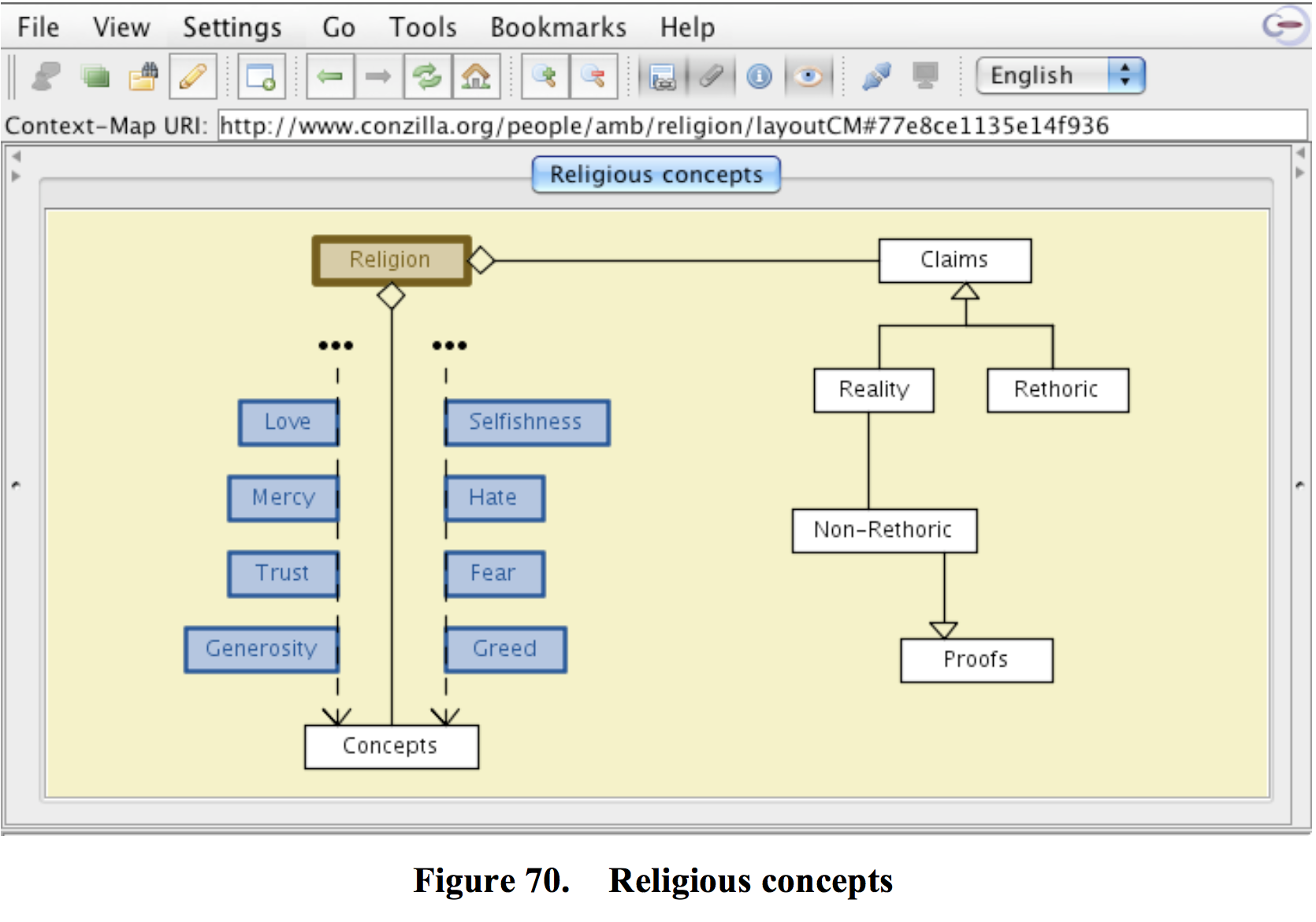
Task: Toggle the blue info icon
Action: pos(759,76)
